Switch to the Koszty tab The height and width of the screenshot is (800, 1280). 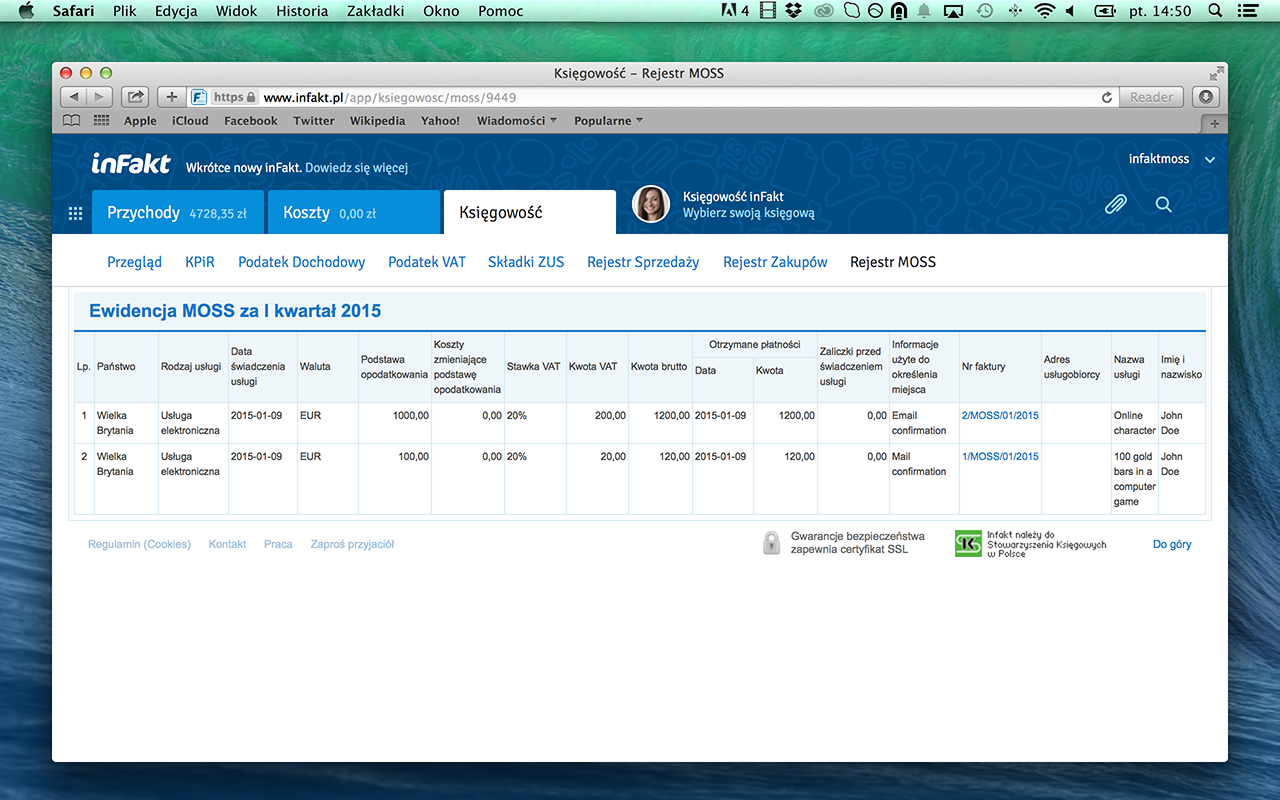coord(353,213)
